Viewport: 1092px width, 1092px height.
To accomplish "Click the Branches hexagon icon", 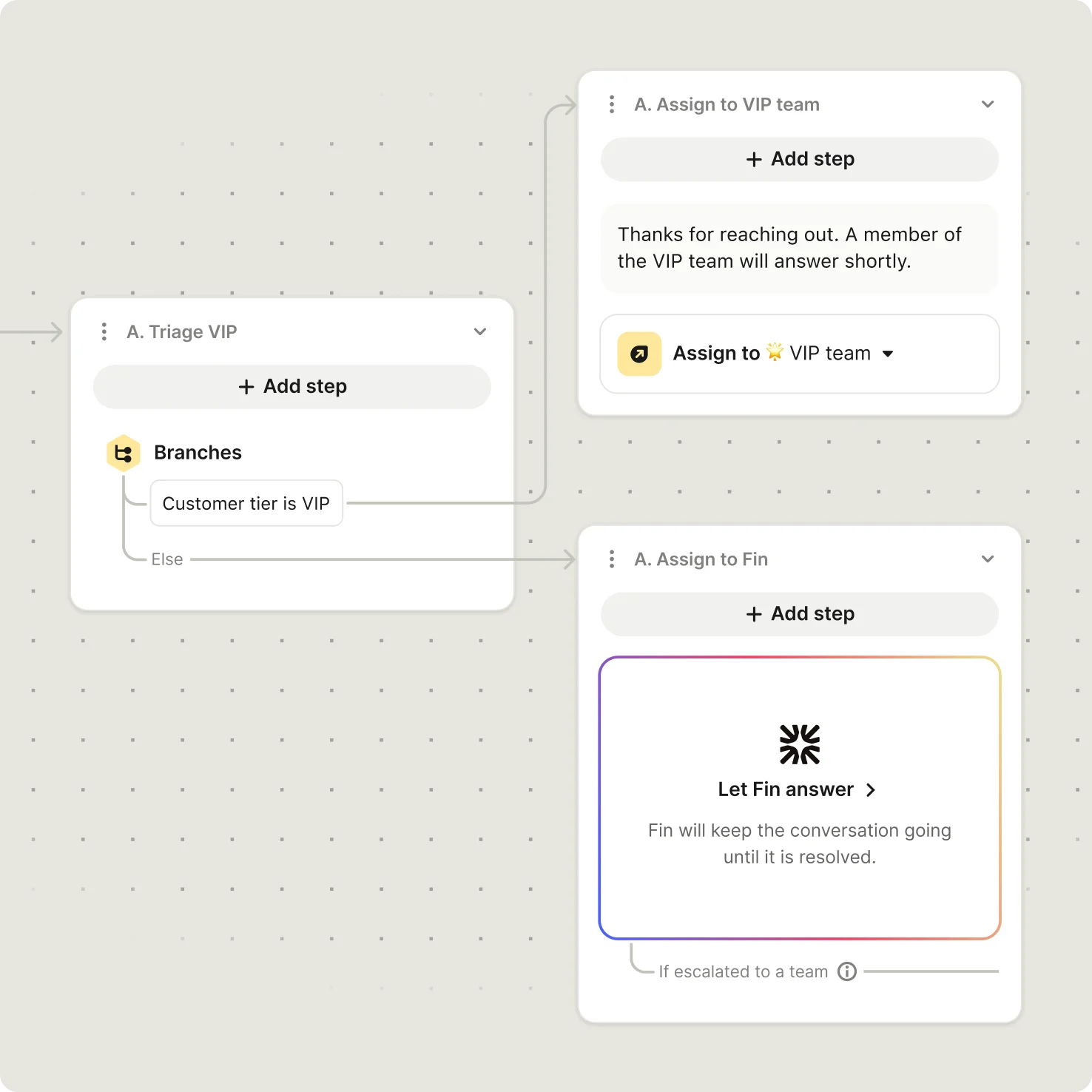I will [124, 453].
